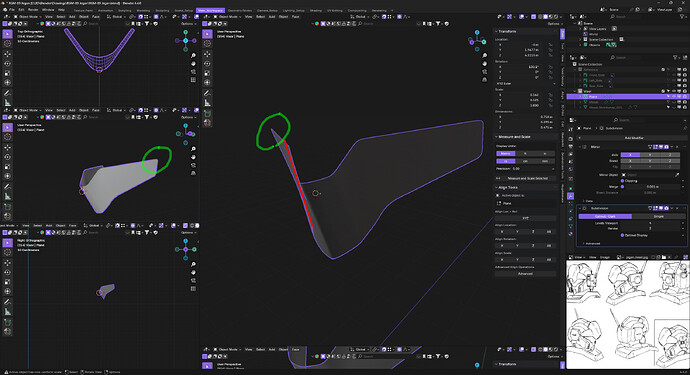The height and width of the screenshot is (375, 690).
Task: Open the XYZ Euler rotation mode dropdown
Action: [525, 83]
